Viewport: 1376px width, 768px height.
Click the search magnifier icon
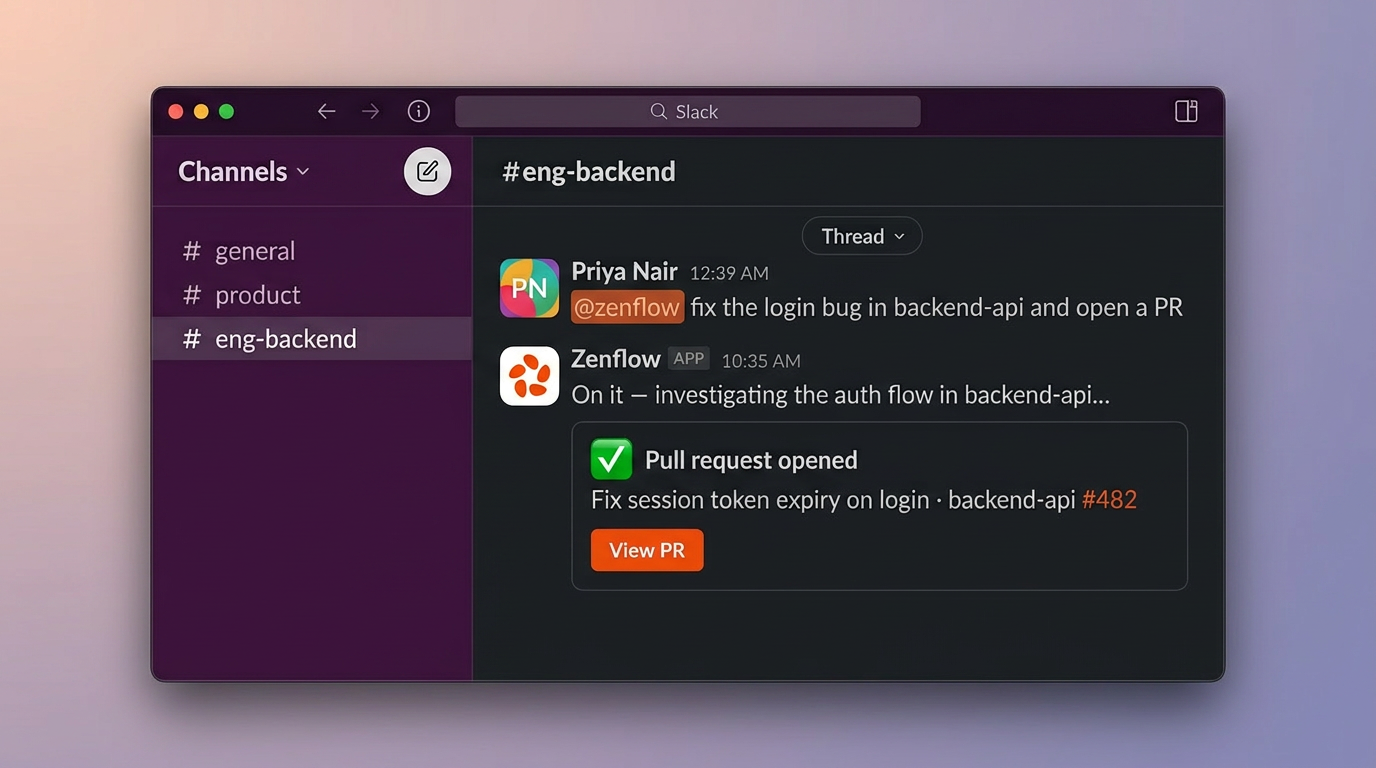(x=658, y=111)
